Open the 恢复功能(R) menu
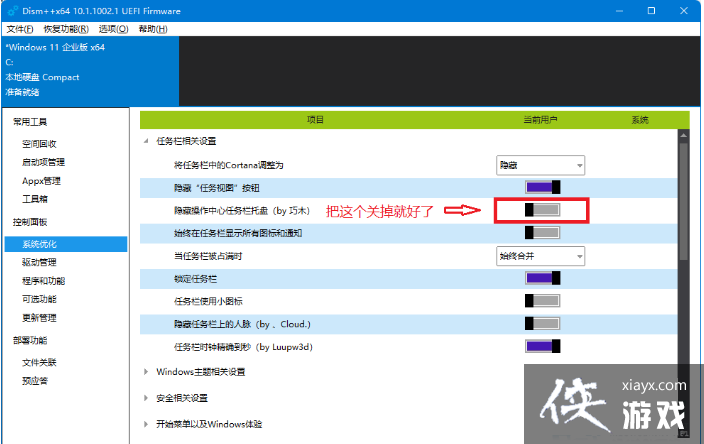 [x=66, y=29]
